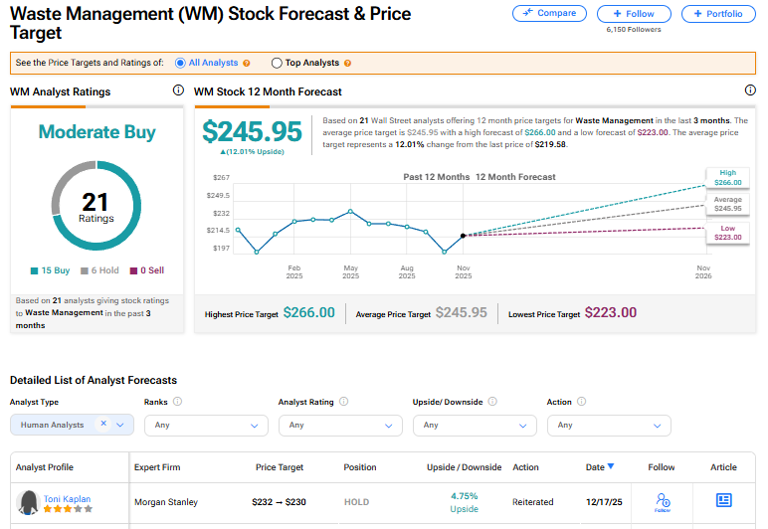This screenshot has width=768, height=529.
Task: Open the Upside/Downside dropdown
Action: click(x=474, y=425)
